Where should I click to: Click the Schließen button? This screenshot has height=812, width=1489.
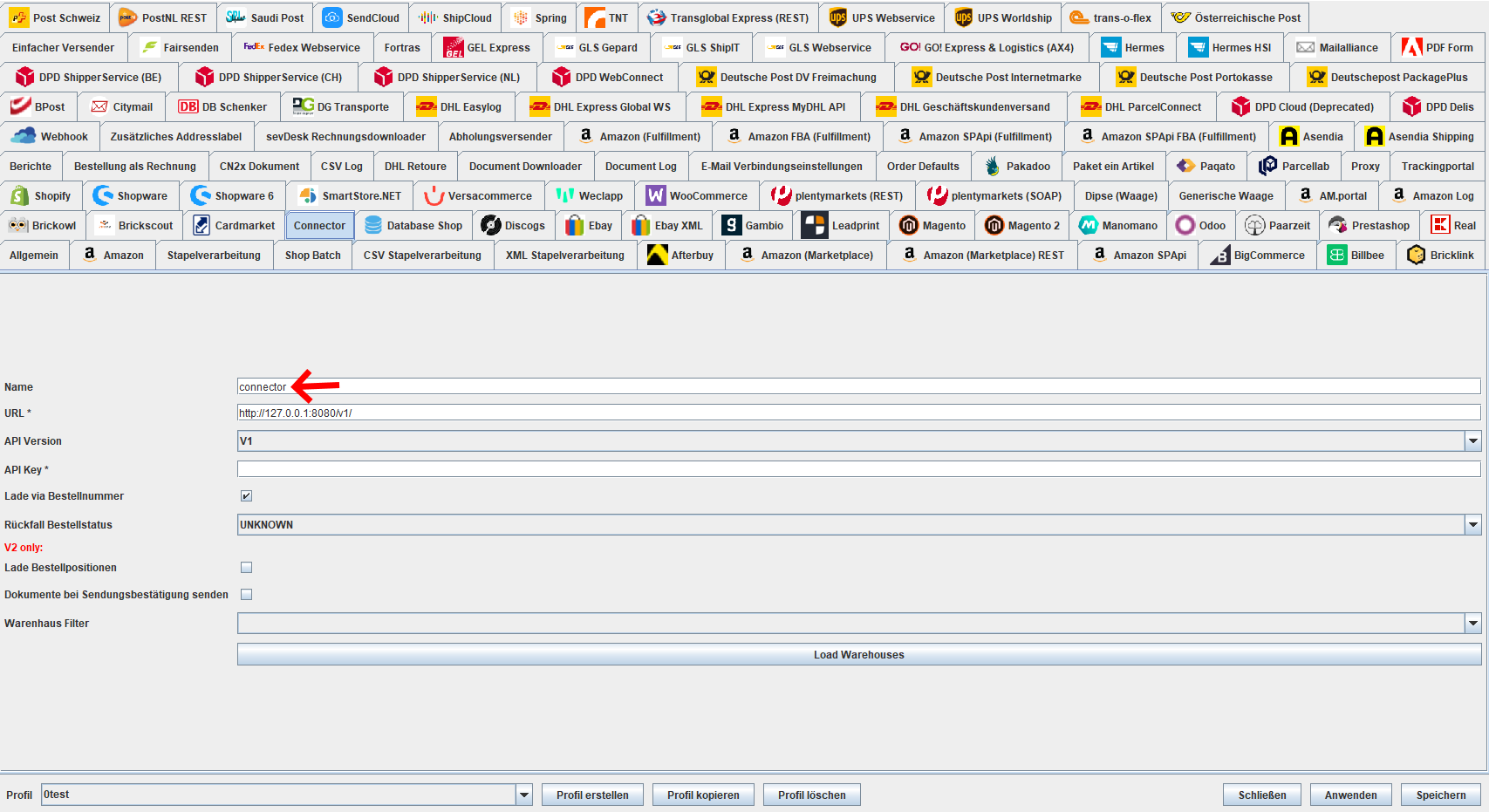click(x=1262, y=795)
